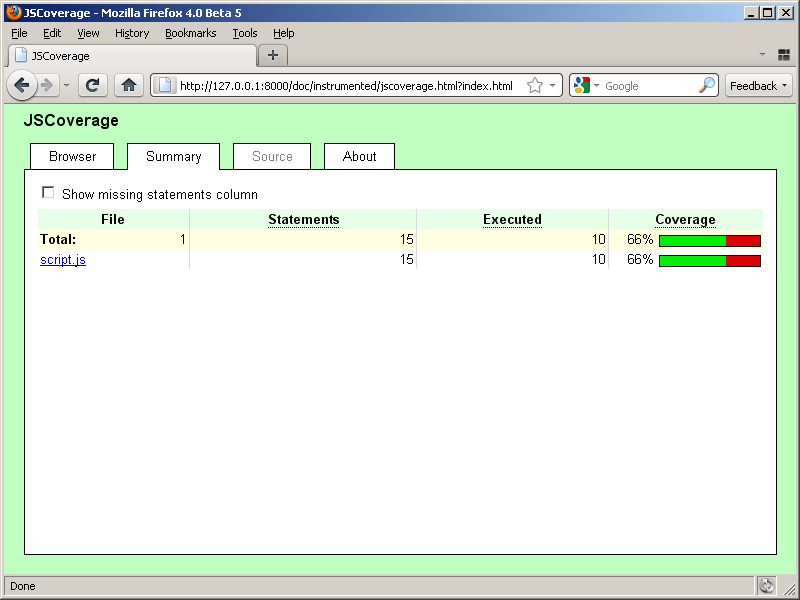This screenshot has width=800, height=600.
Task: Close the Firefox window
Action: [786, 13]
